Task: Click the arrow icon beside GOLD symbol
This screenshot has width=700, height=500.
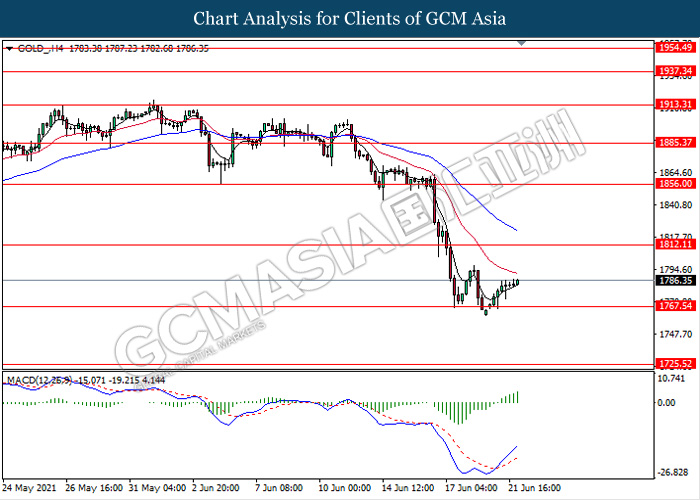Action: tap(9, 48)
